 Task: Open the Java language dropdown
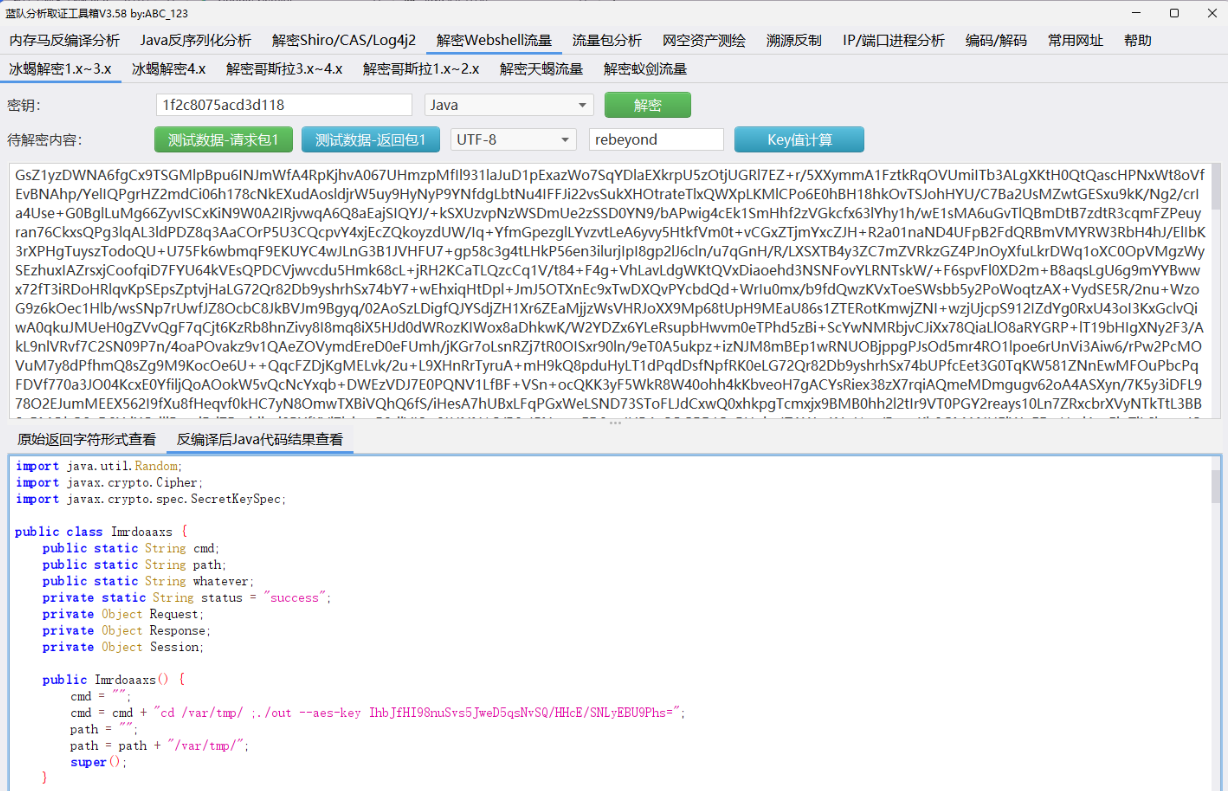[x=509, y=105]
